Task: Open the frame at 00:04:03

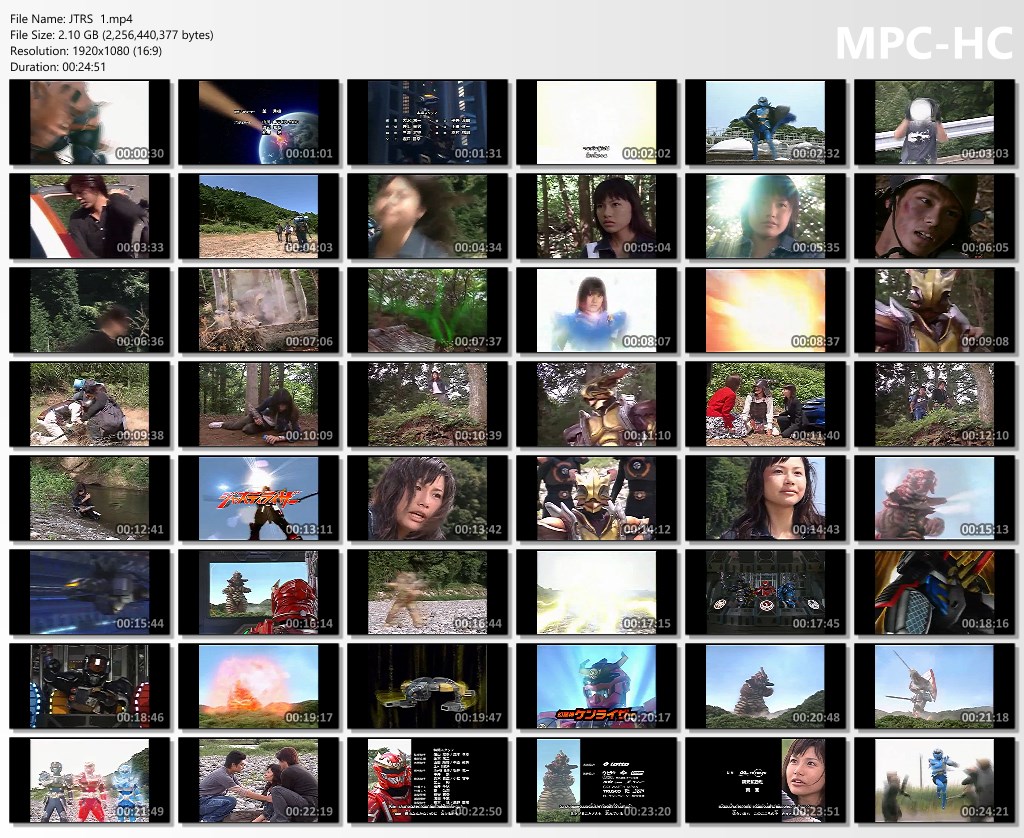Action: [259, 216]
